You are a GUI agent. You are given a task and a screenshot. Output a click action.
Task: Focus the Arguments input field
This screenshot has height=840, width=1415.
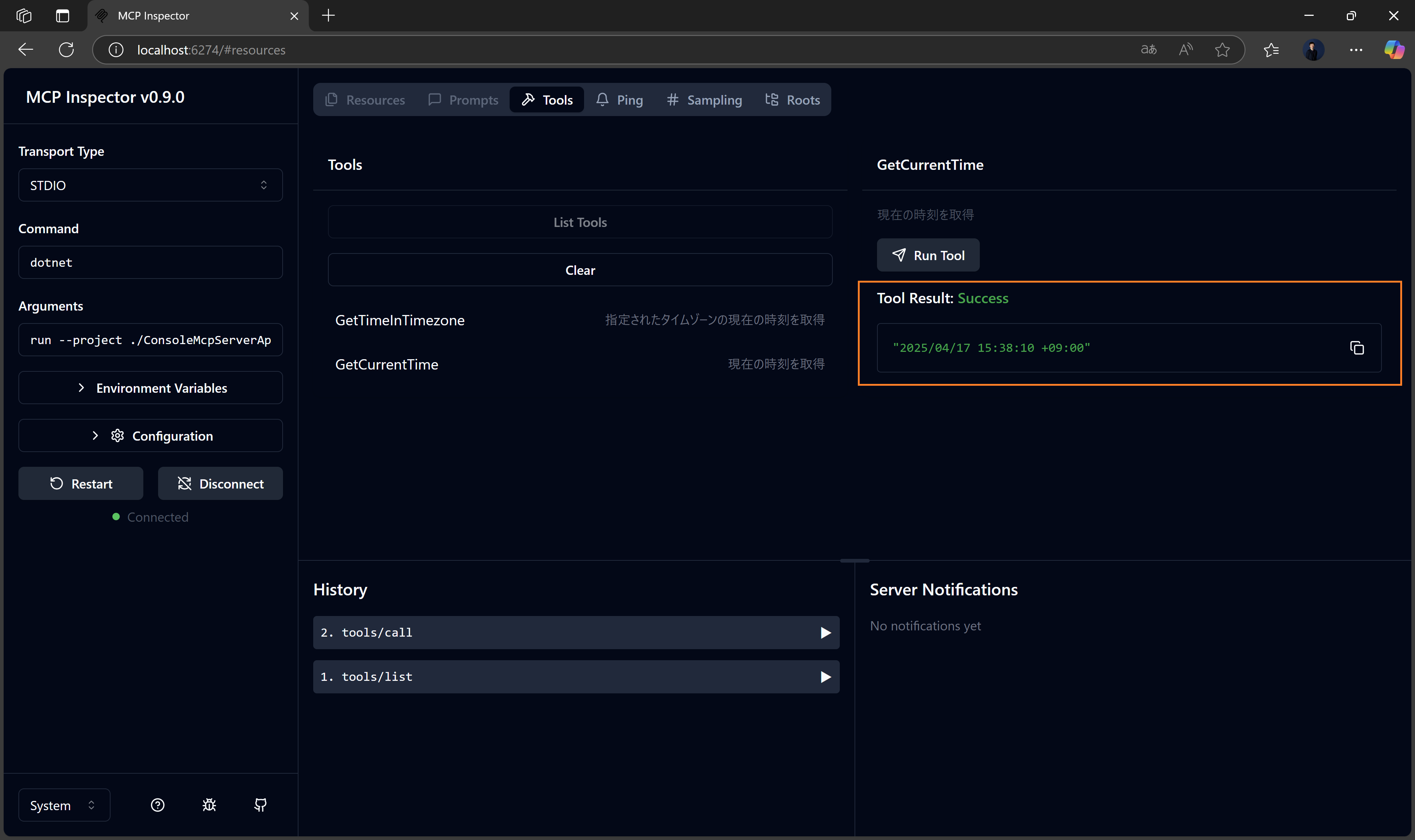click(151, 340)
